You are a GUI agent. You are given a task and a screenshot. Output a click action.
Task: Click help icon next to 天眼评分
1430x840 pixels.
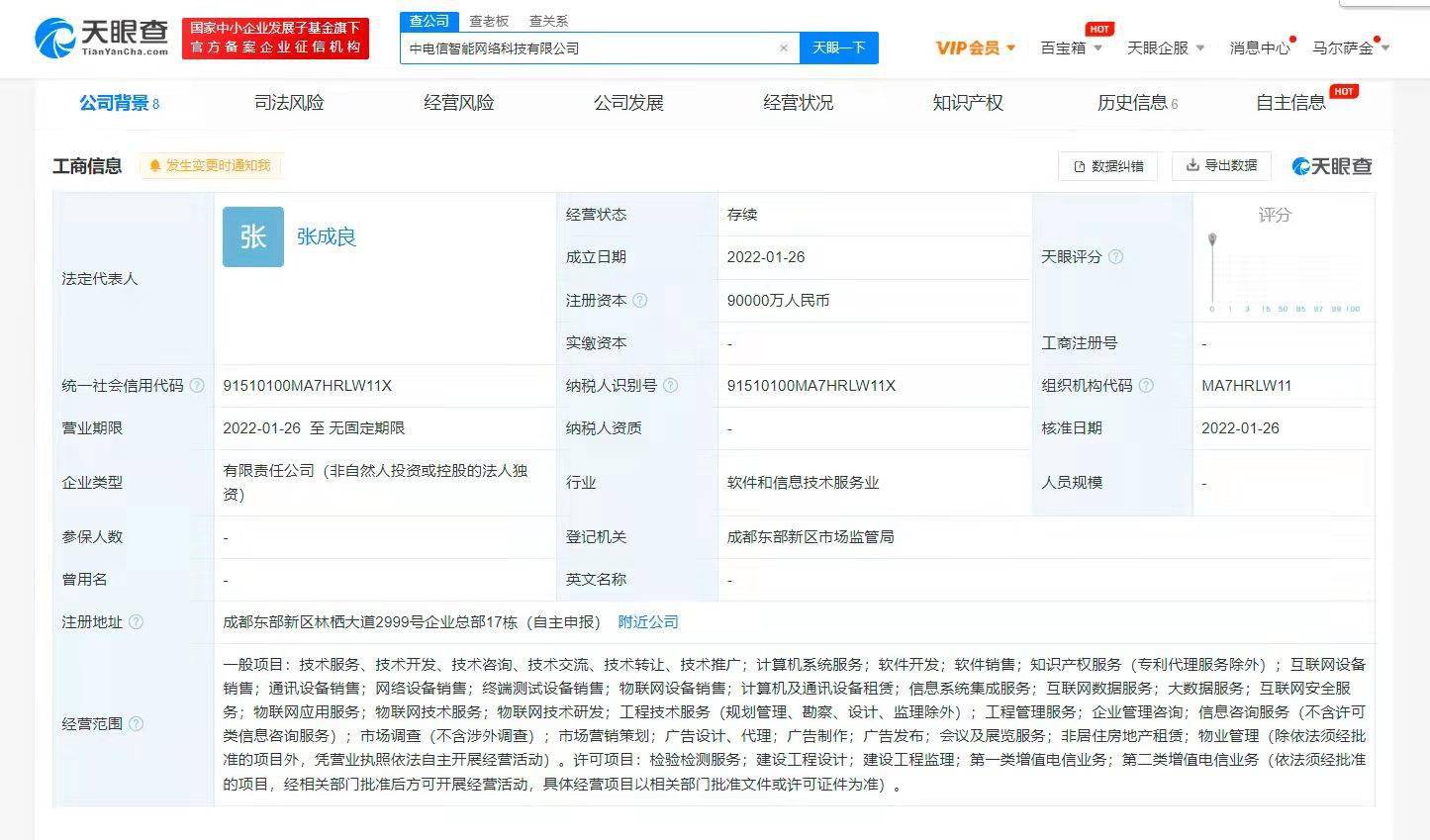(1115, 256)
